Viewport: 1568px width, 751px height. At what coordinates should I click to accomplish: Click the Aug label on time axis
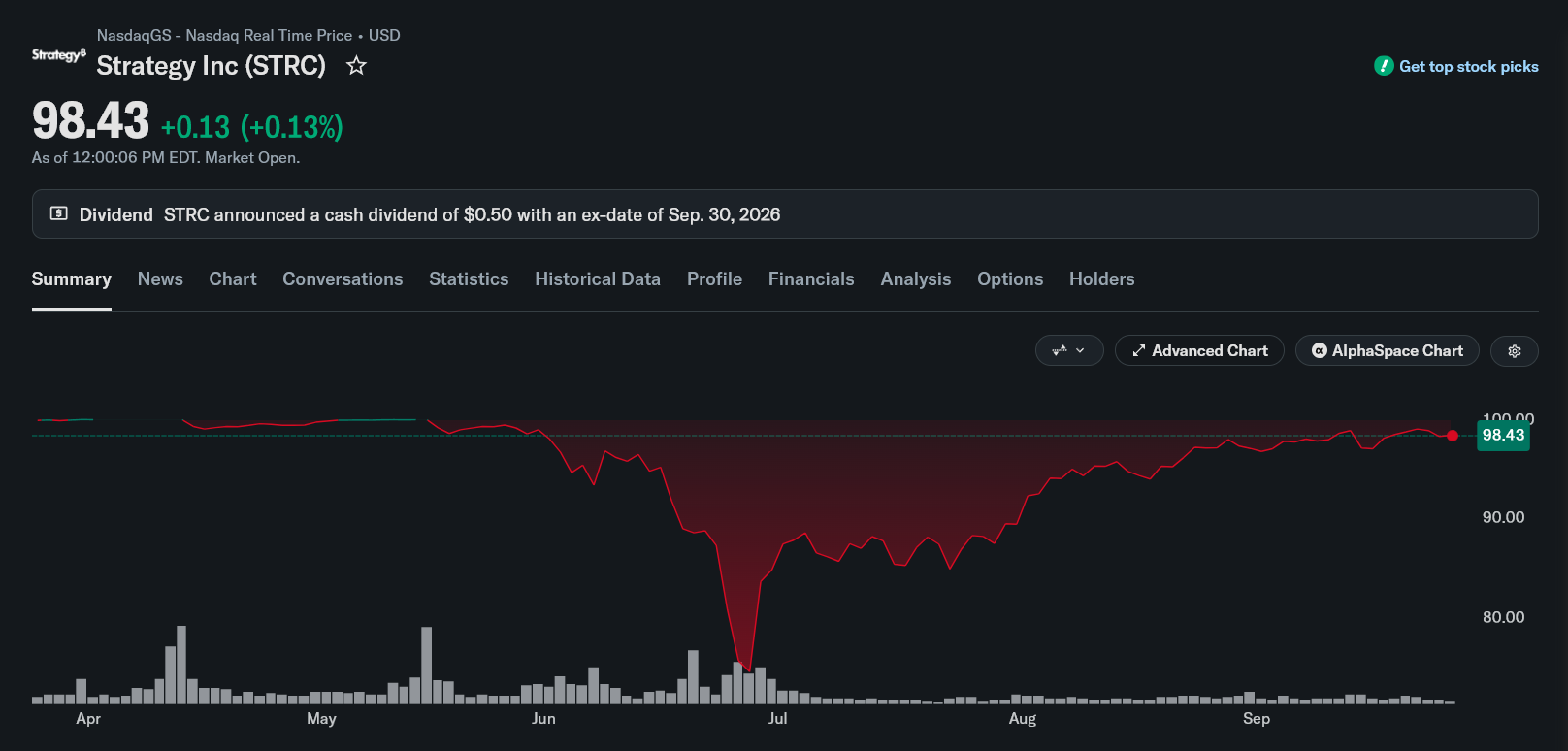[1023, 719]
